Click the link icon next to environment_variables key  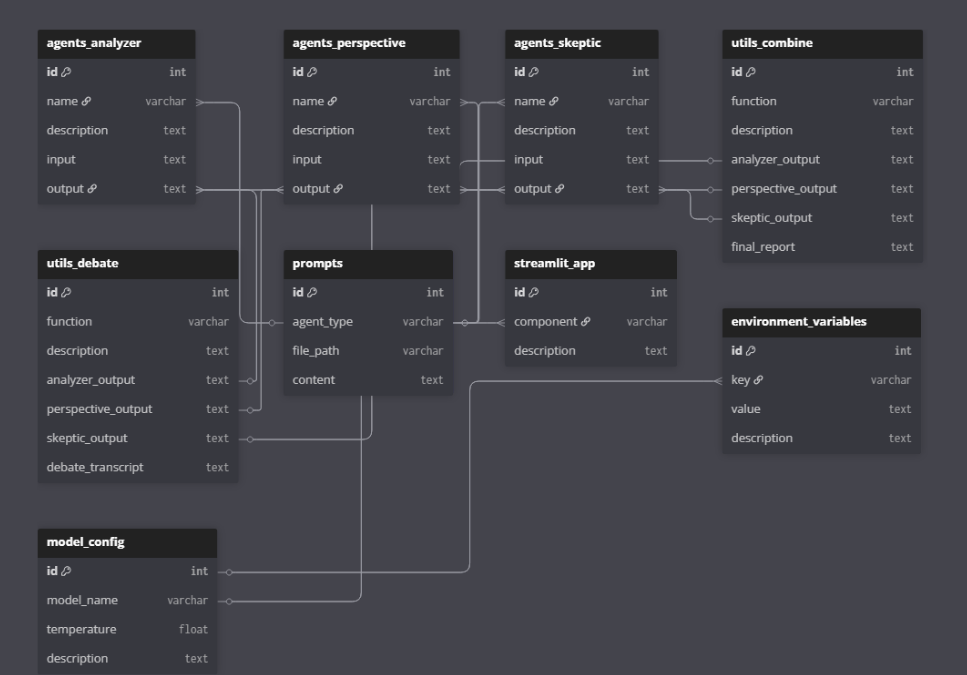pyautogui.click(x=759, y=380)
